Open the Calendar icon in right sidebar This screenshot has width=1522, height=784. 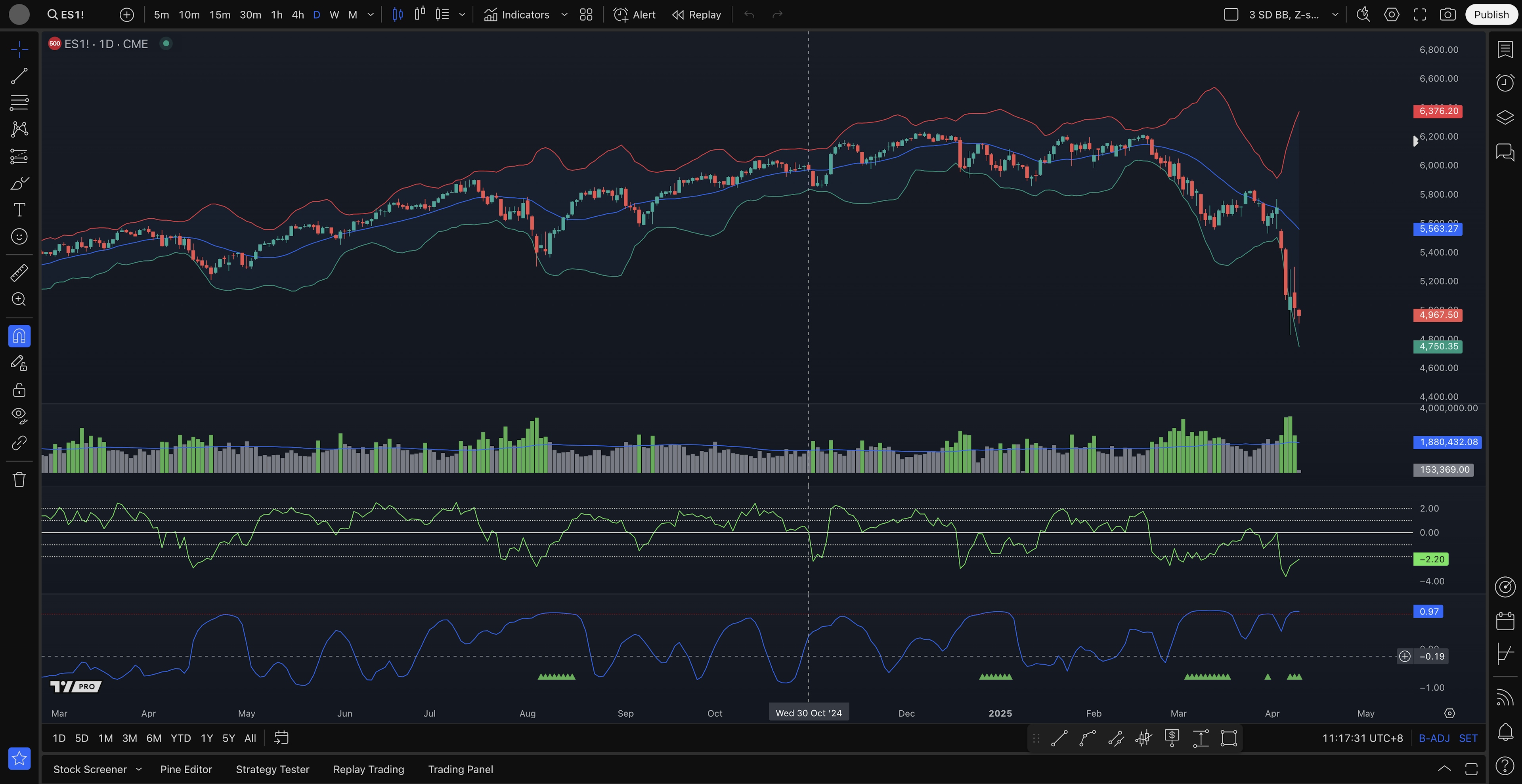click(x=1505, y=621)
